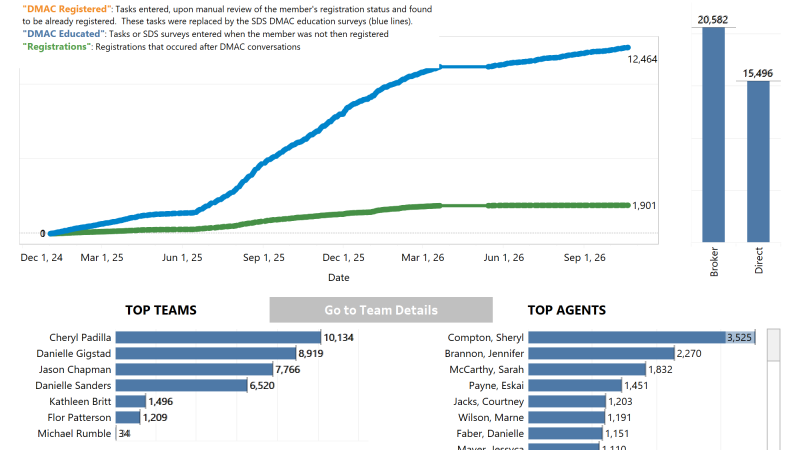Select the Kathleen Britt team bar

(131, 402)
